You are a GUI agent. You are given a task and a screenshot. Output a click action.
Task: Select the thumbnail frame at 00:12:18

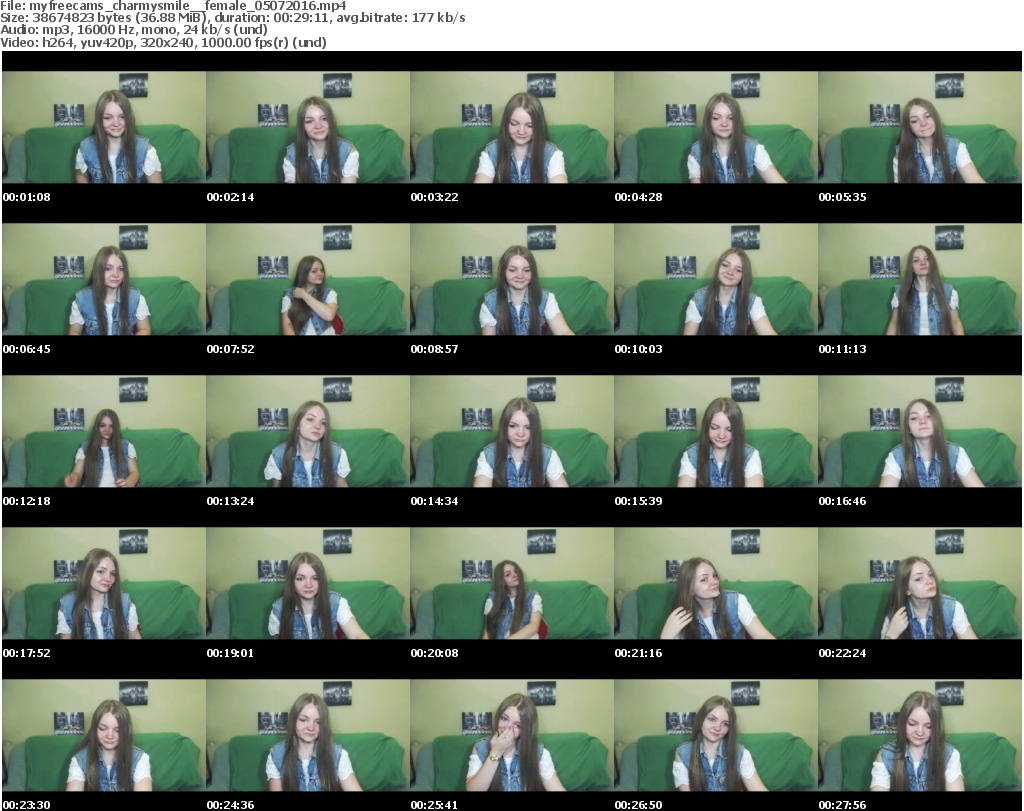click(104, 432)
